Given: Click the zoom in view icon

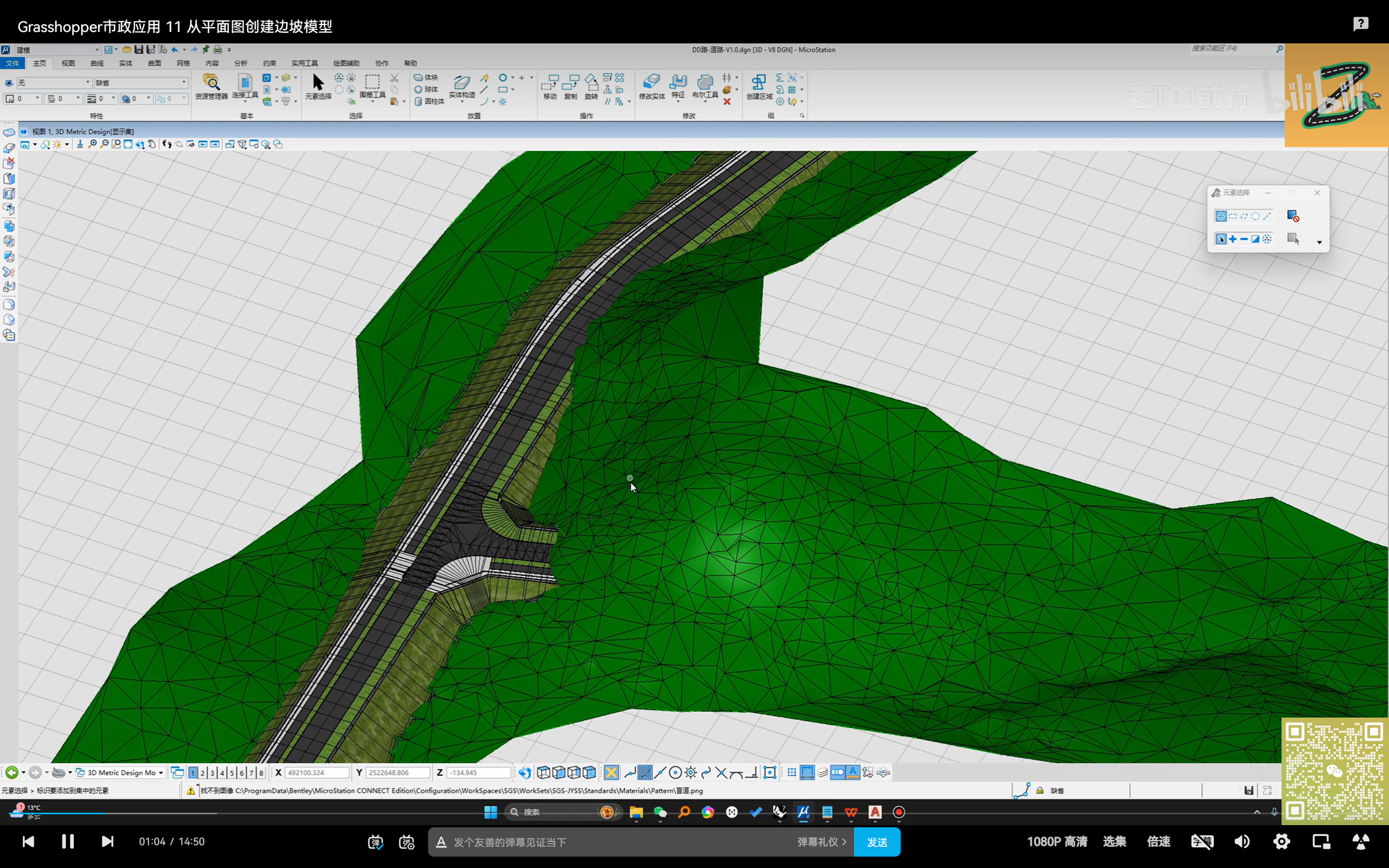Looking at the screenshot, I should (92, 144).
